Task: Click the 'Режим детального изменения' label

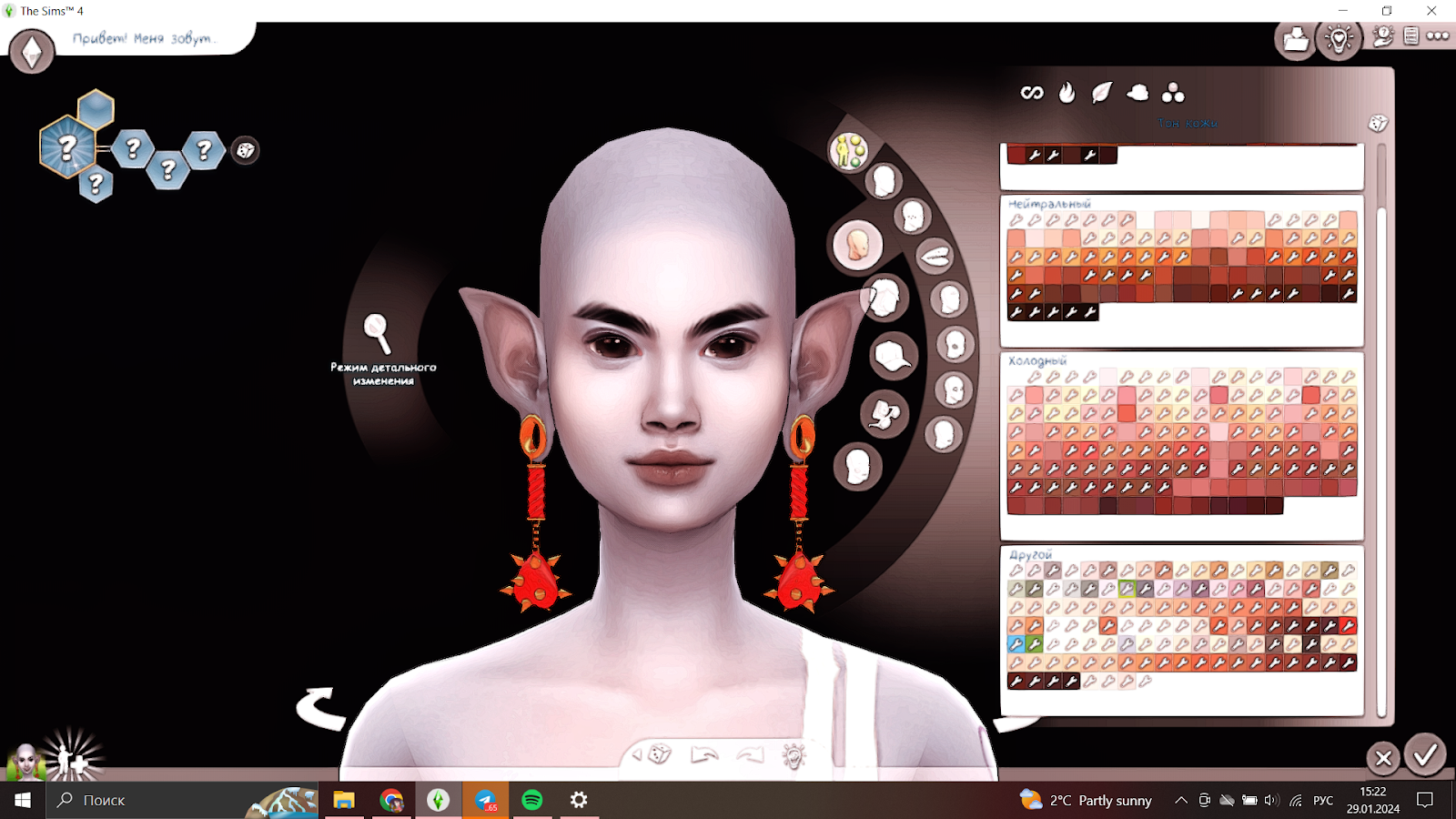Action: [x=383, y=374]
